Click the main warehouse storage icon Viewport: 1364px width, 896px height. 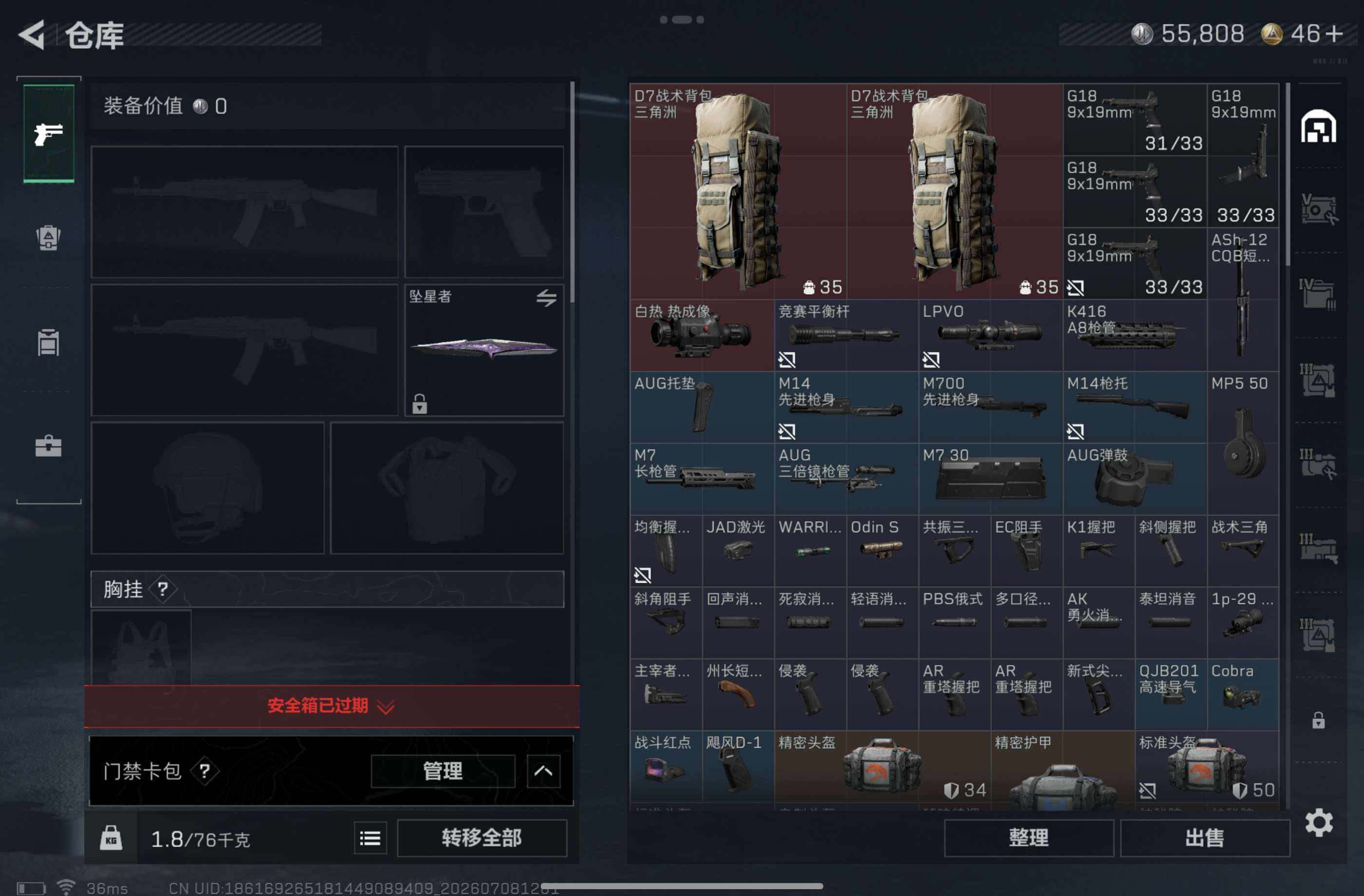[x=1318, y=126]
